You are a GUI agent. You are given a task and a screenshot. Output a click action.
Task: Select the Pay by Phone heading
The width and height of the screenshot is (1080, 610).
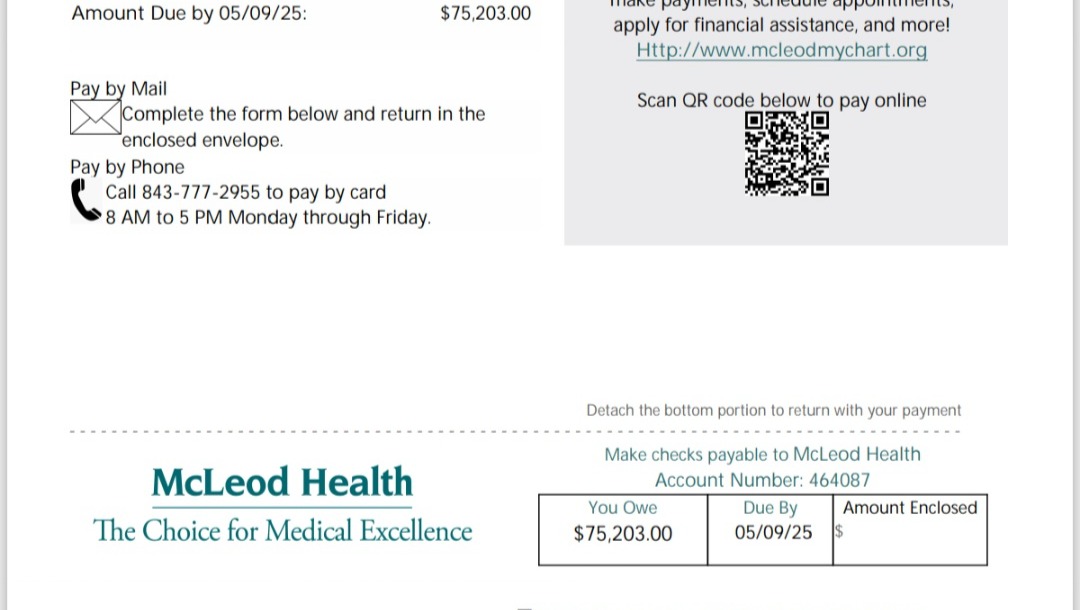[x=127, y=167]
